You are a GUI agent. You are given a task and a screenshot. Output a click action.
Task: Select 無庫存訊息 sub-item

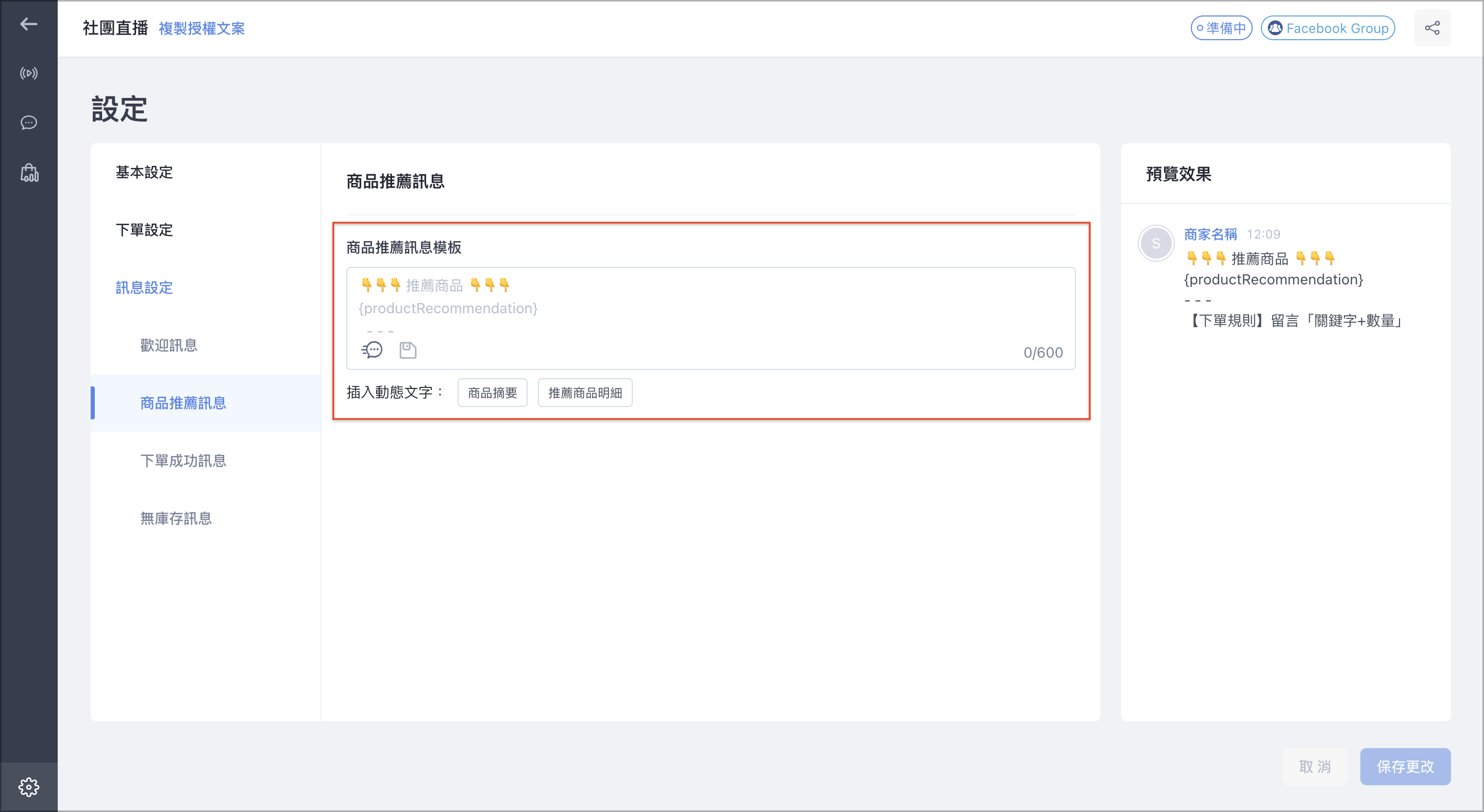pos(176,518)
